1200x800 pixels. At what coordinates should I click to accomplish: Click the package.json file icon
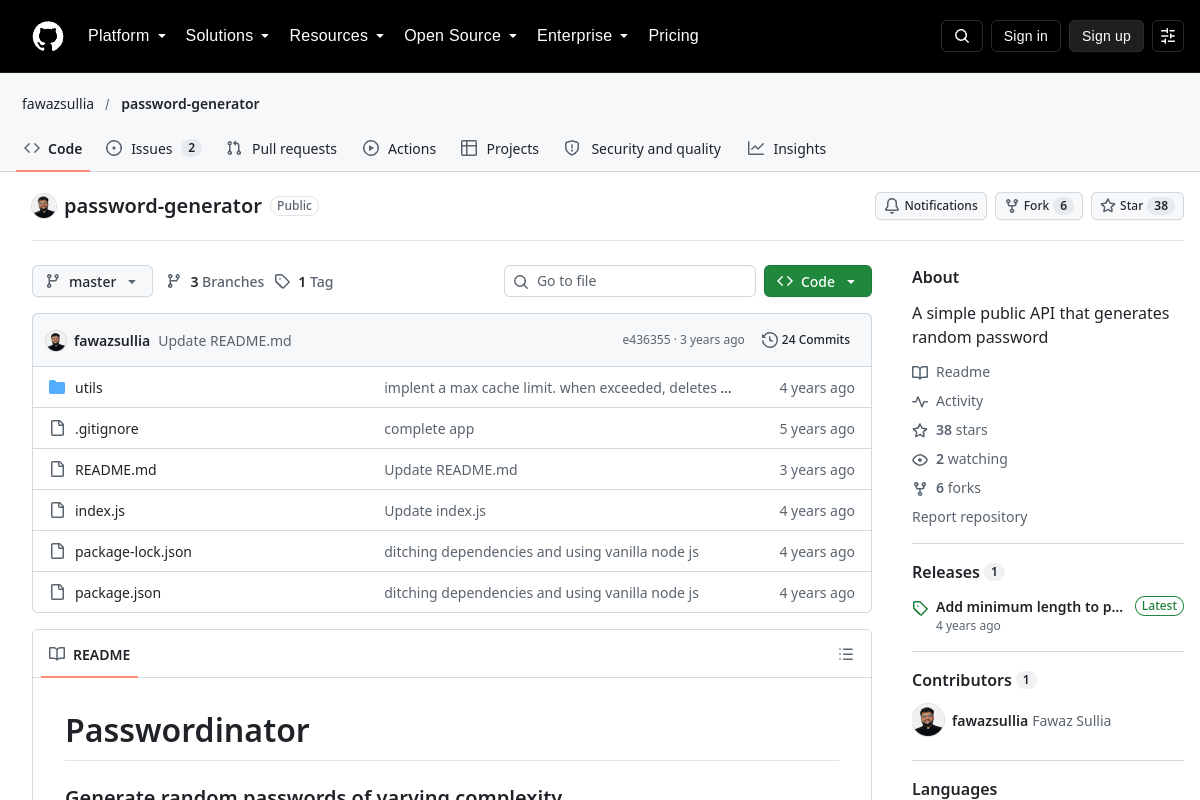(x=57, y=592)
